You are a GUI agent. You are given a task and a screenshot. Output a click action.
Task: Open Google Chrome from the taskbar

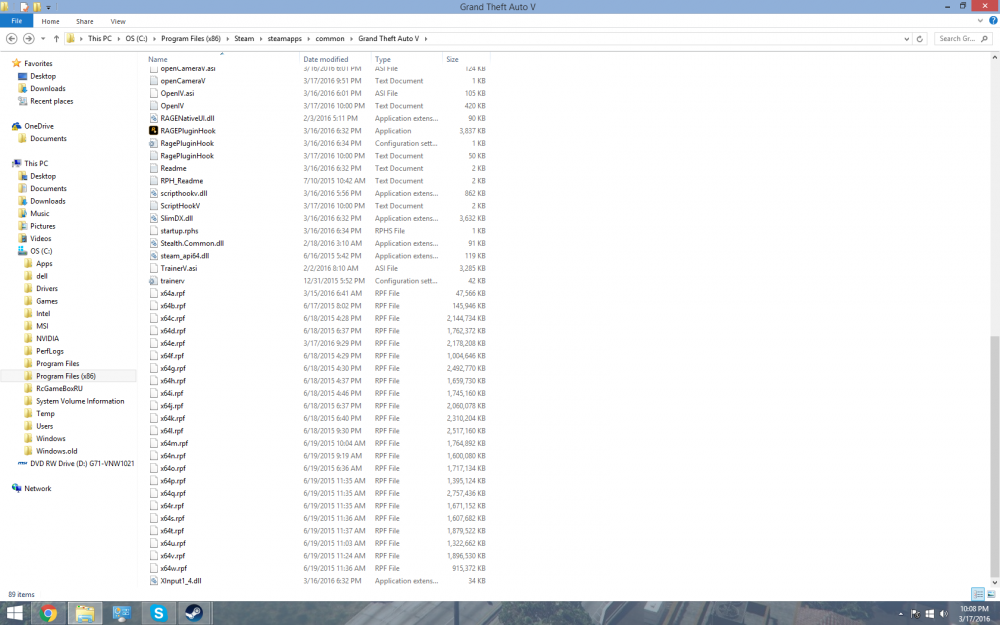48,613
